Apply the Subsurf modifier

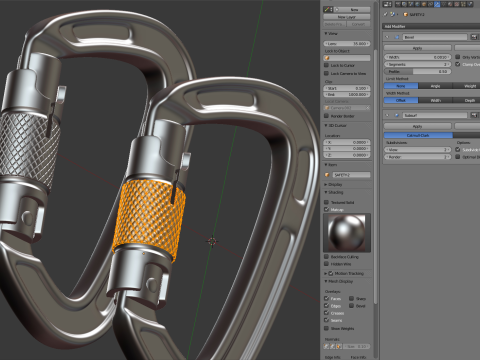tap(417, 126)
